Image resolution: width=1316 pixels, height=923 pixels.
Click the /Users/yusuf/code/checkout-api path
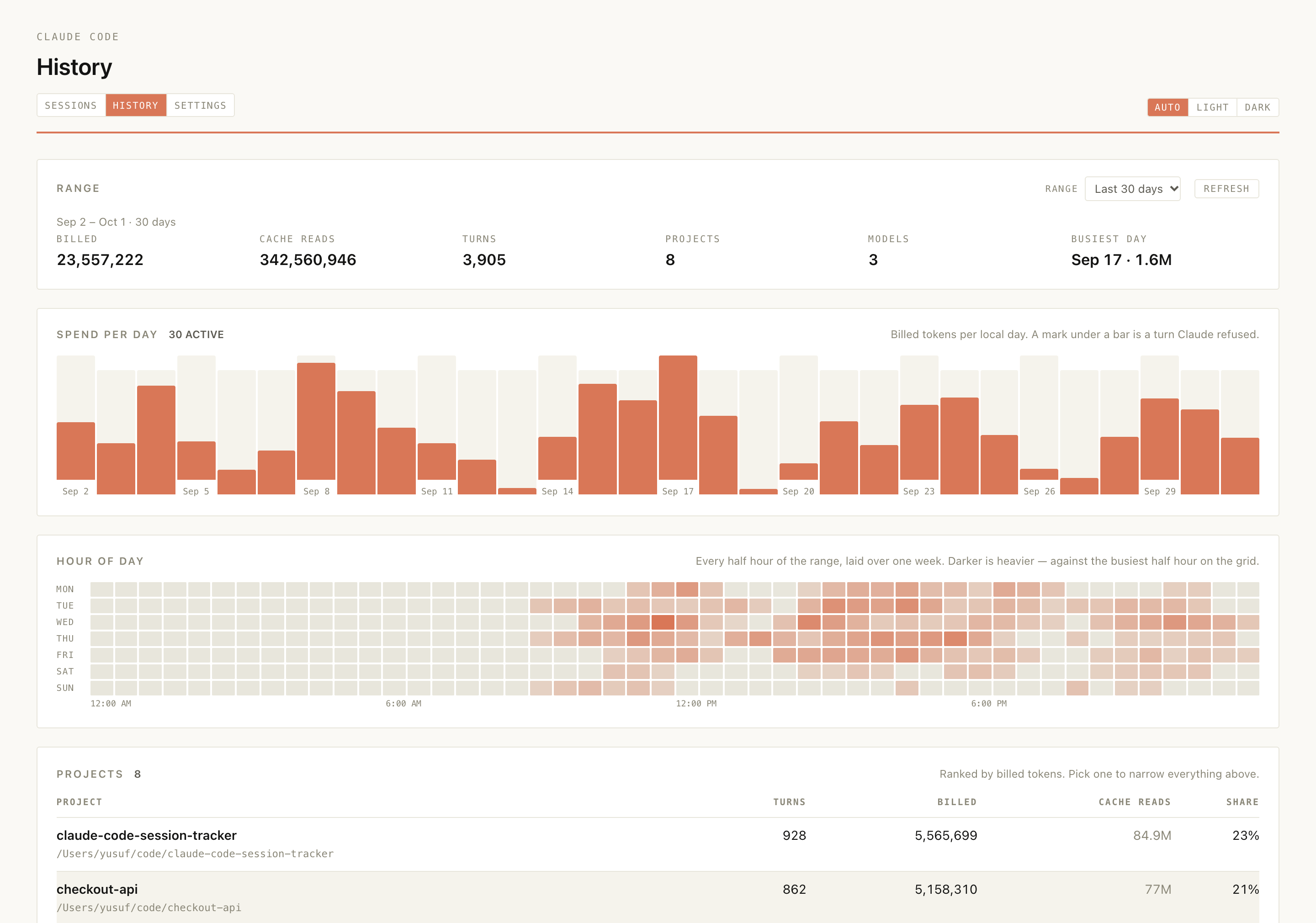click(x=149, y=907)
